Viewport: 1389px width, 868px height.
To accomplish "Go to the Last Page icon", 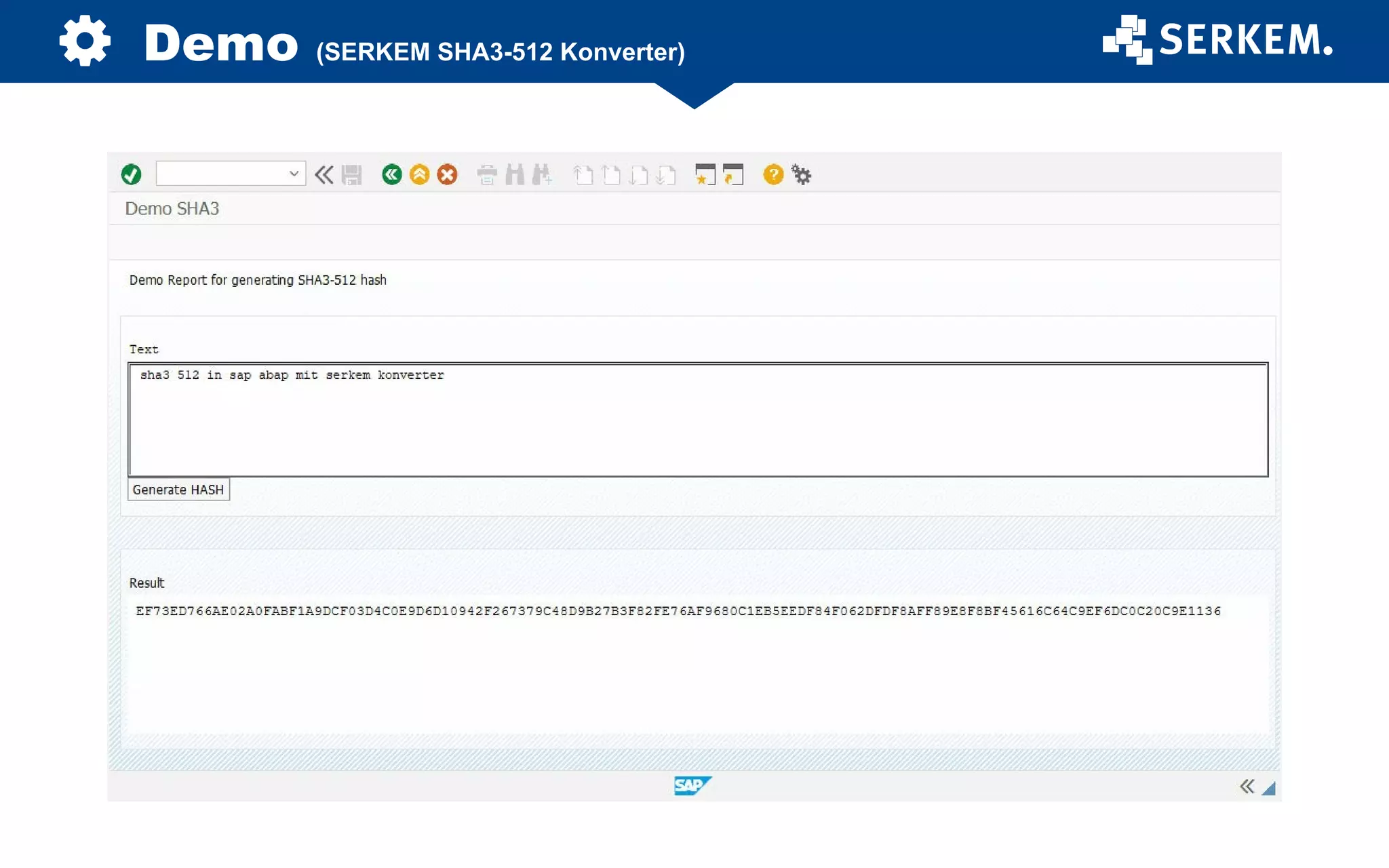I will [x=666, y=174].
